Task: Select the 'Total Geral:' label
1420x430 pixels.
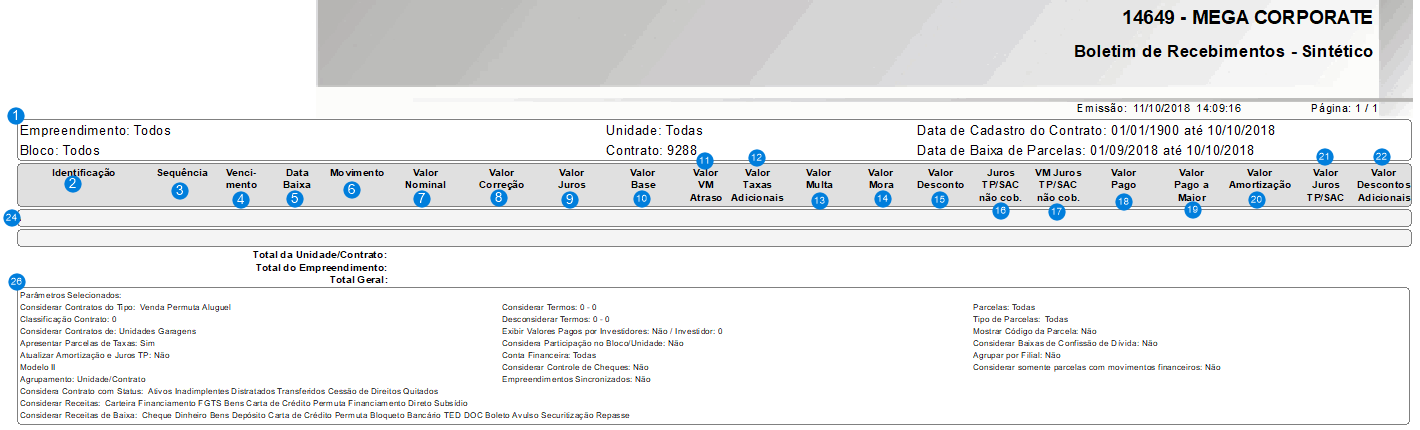Action: [358, 280]
